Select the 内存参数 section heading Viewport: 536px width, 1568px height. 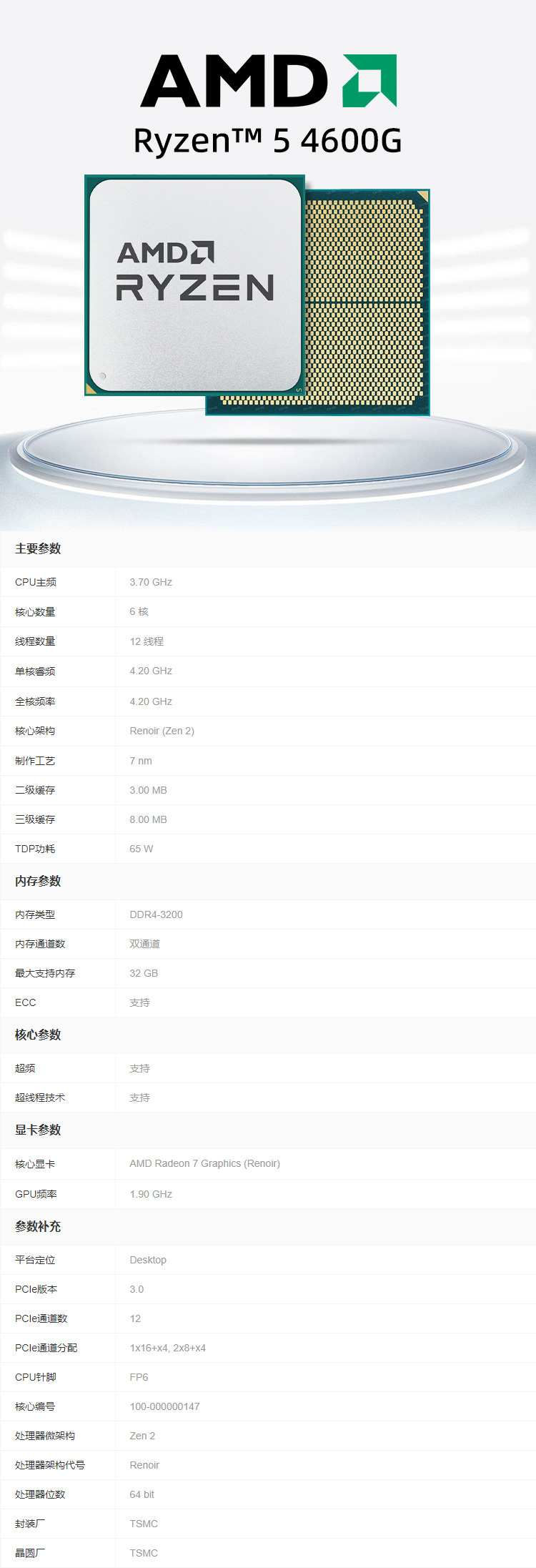[38, 881]
